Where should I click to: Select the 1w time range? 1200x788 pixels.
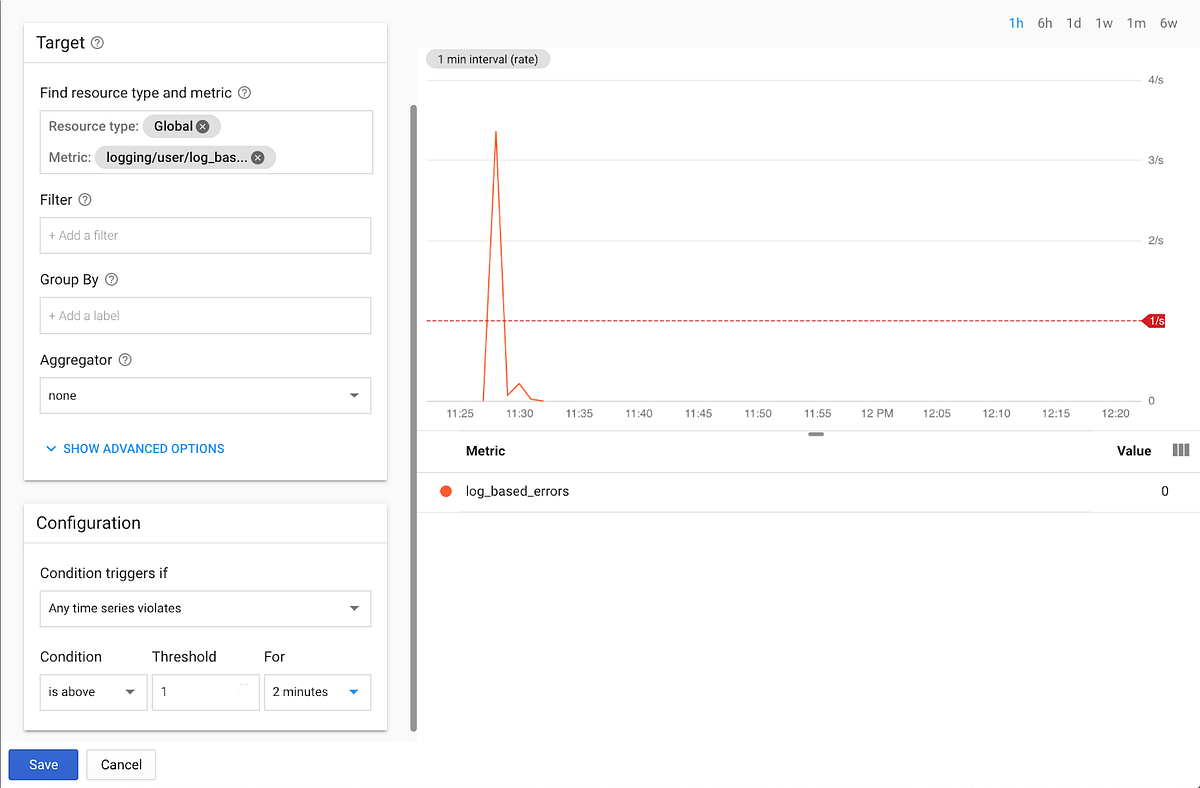pyautogui.click(x=1103, y=22)
